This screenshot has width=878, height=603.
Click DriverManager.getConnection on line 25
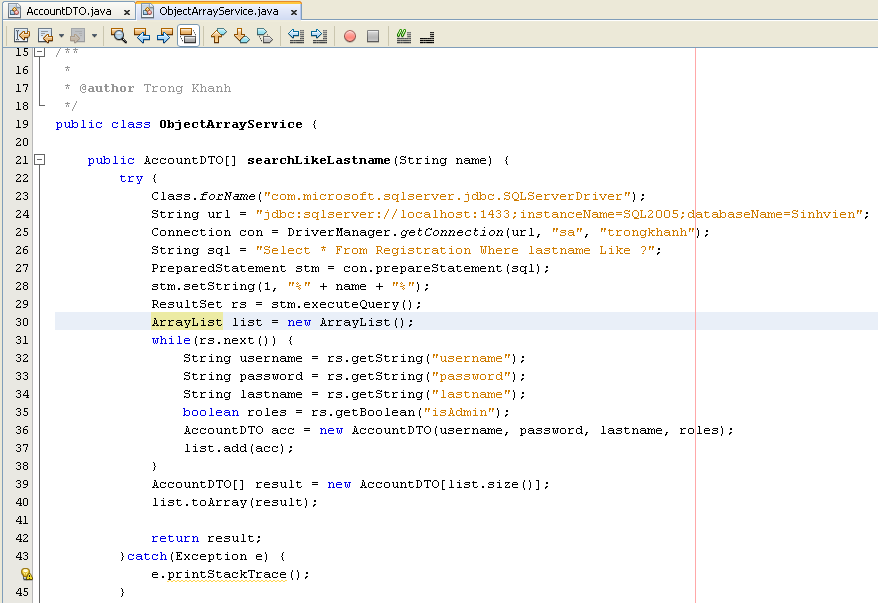pos(395,232)
